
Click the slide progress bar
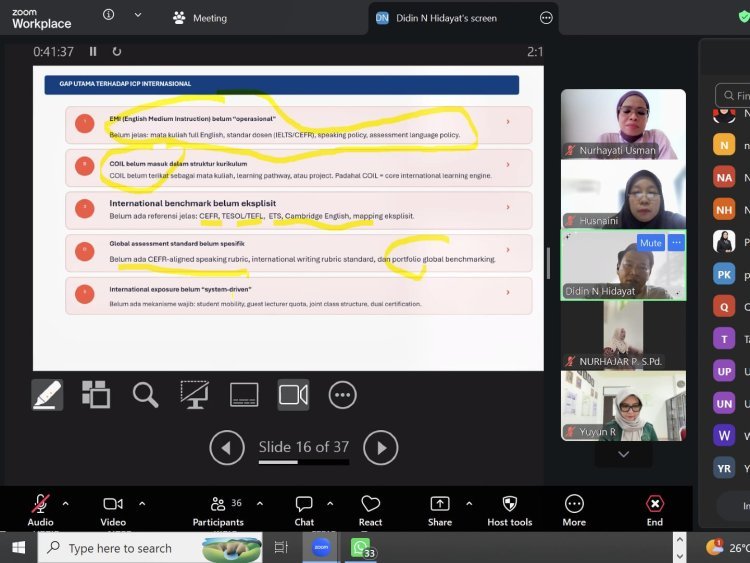[x=304, y=462]
